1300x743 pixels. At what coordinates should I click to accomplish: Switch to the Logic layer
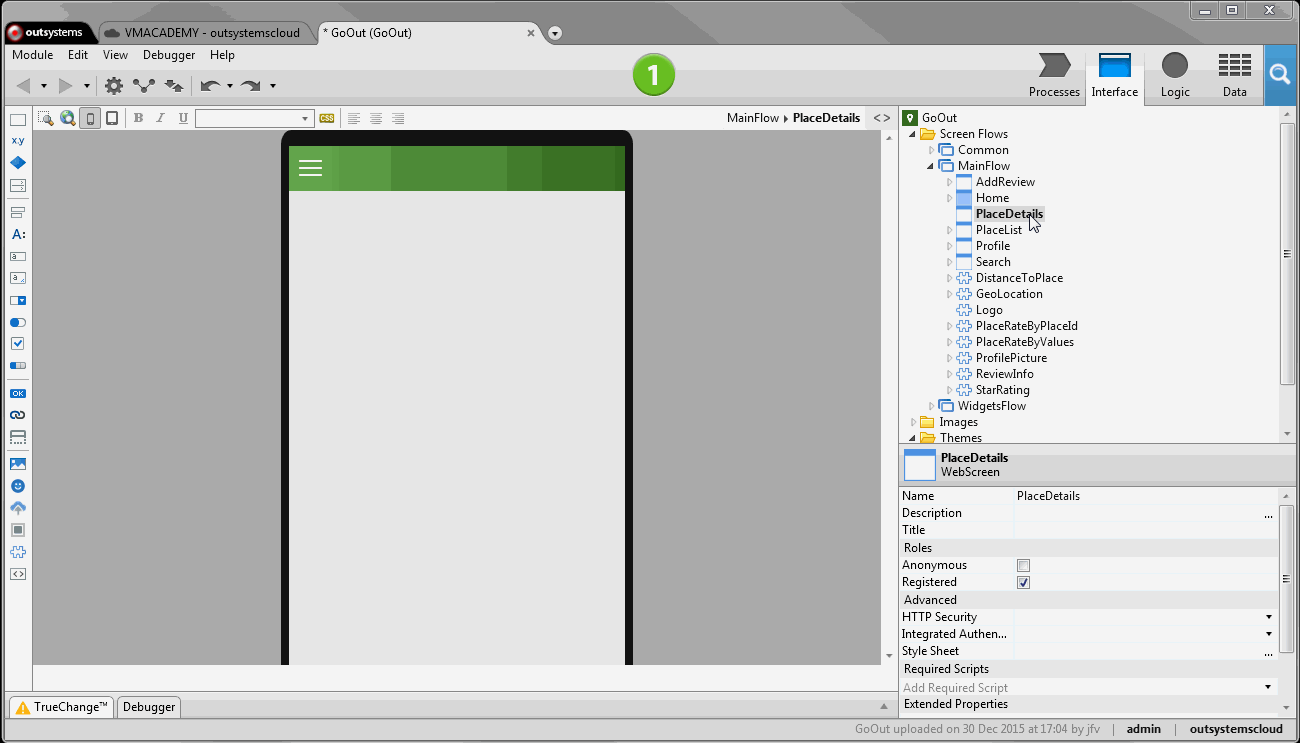pyautogui.click(x=1174, y=75)
